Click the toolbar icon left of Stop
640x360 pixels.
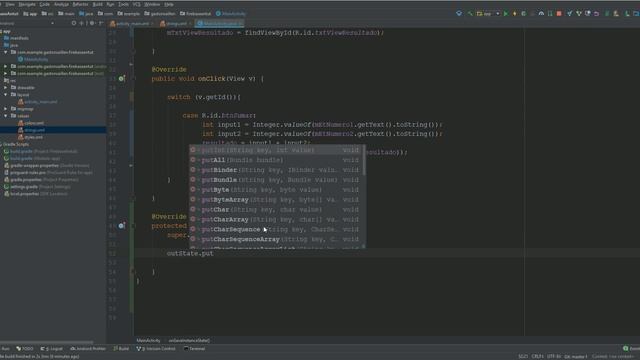(550, 13)
